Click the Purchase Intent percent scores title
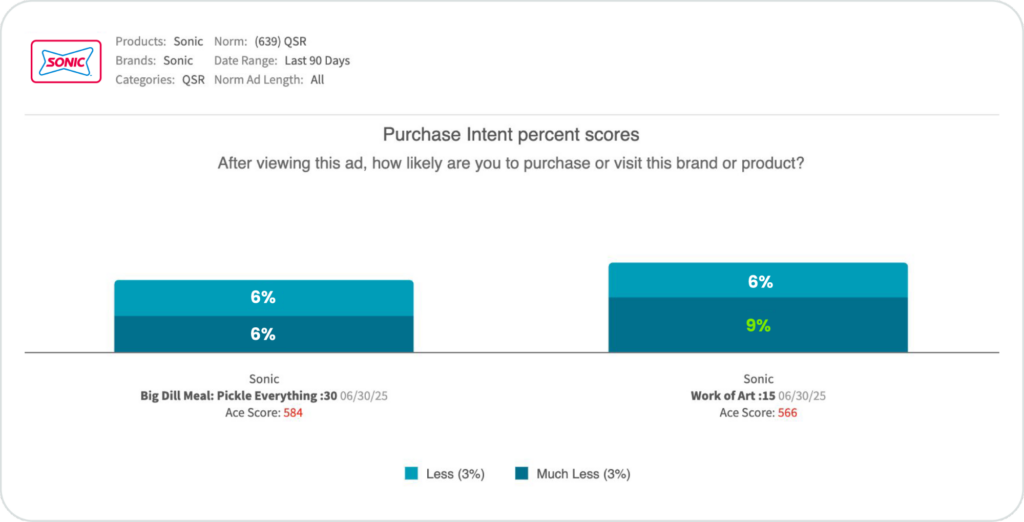The height and width of the screenshot is (522, 1024). (x=511, y=135)
